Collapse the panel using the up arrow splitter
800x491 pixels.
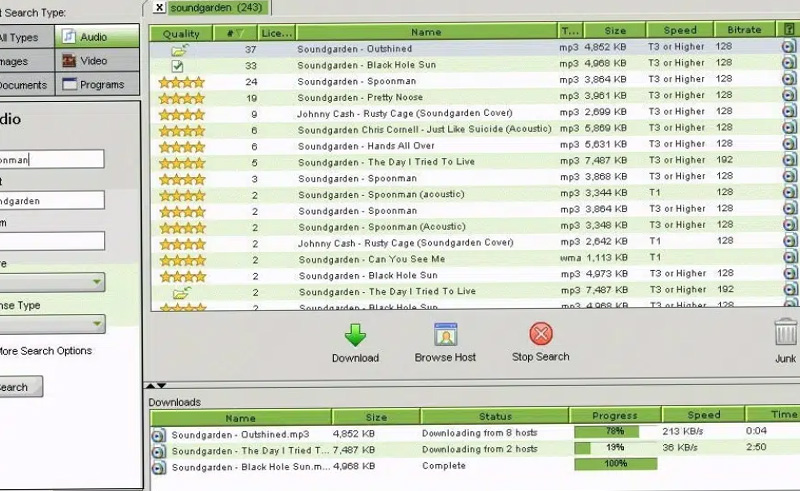tap(151, 385)
